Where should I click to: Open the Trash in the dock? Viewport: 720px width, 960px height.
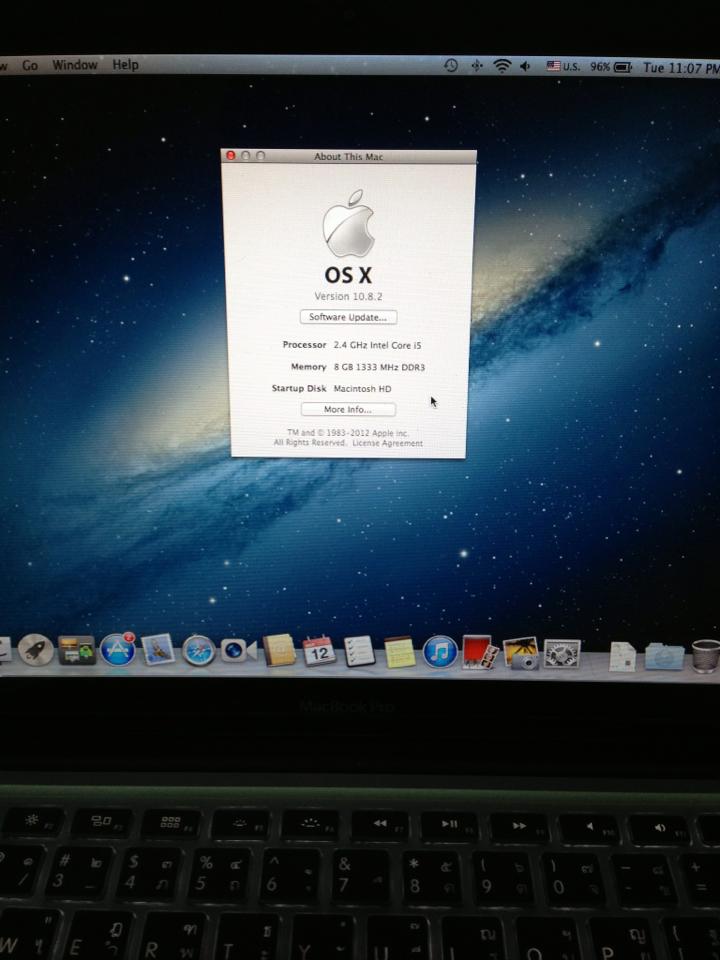(x=705, y=656)
